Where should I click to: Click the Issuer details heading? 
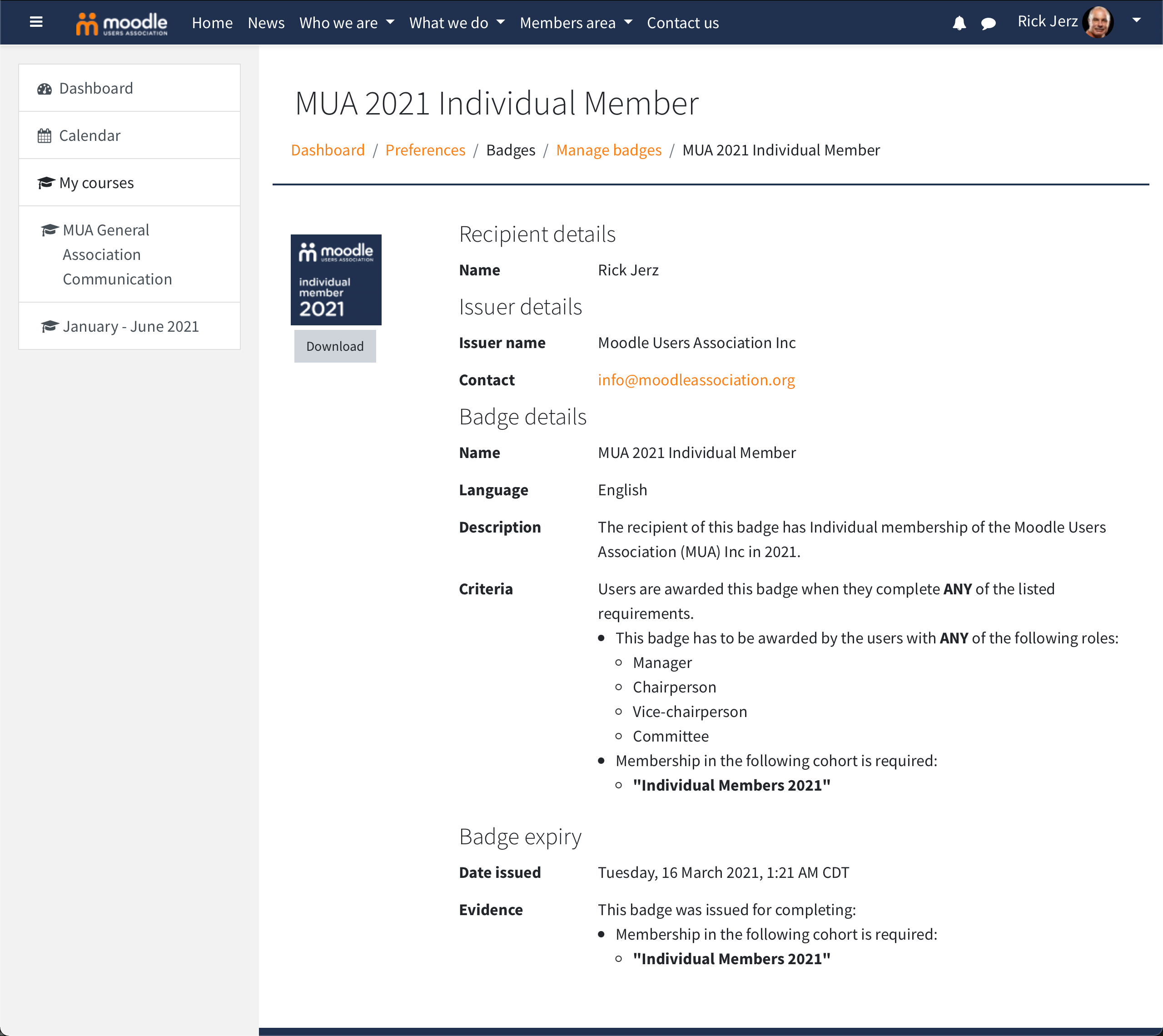(x=521, y=307)
